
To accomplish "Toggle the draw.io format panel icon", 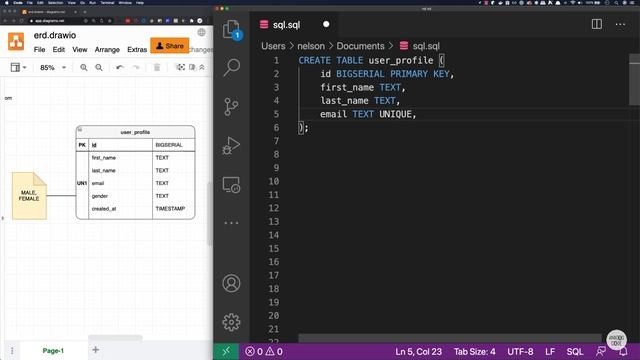I will tap(192, 67).
